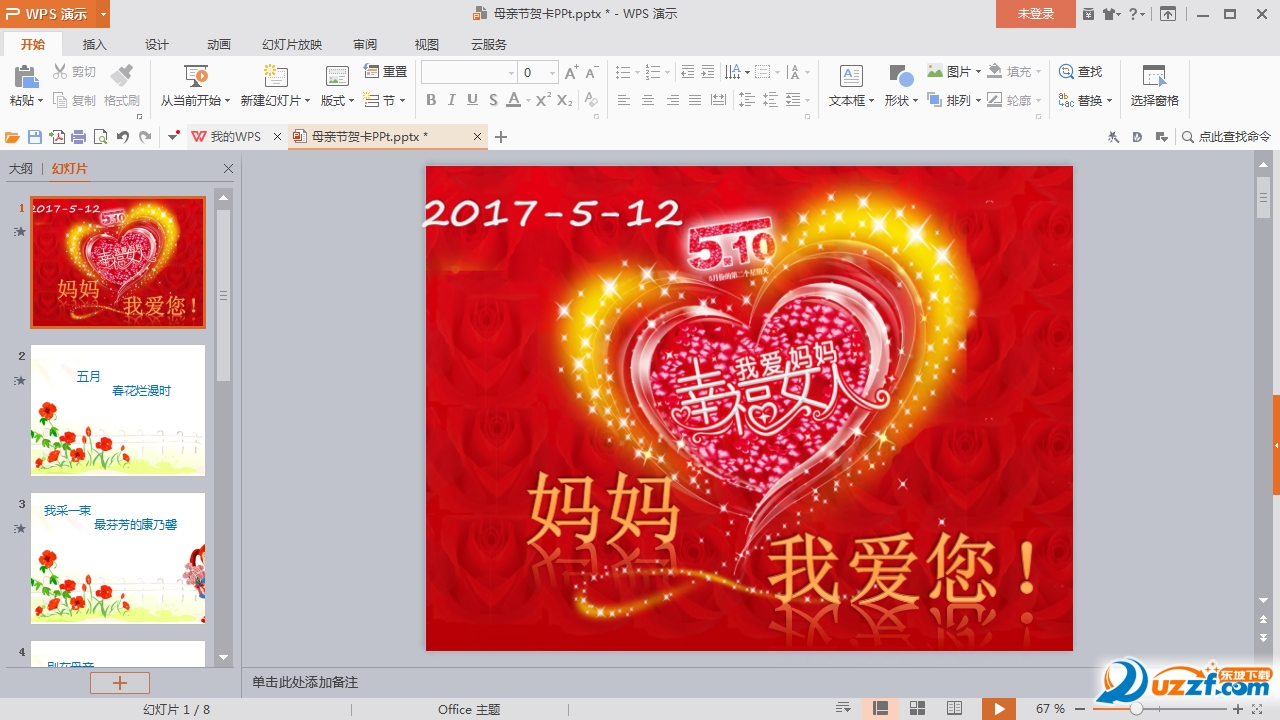The image size is (1280, 720).
Task: Open print preview in quick toolbar
Action: coord(100,137)
